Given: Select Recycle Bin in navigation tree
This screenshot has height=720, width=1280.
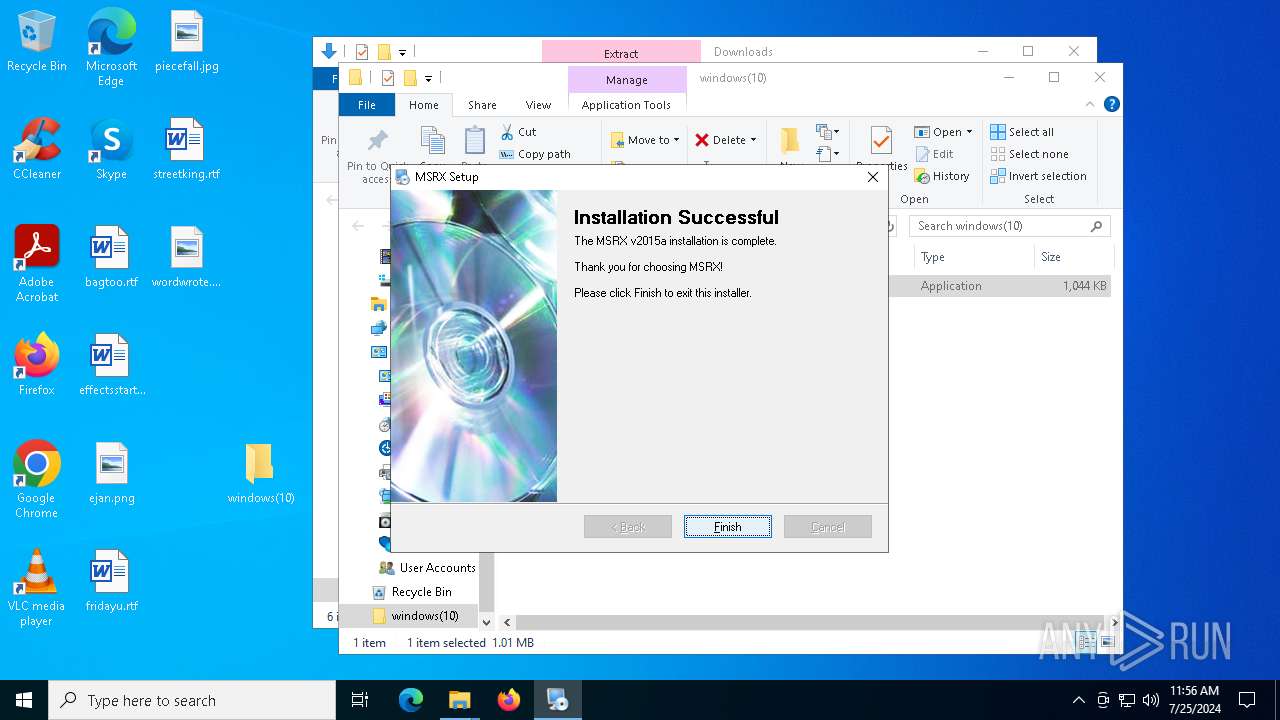Looking at the screenshot, I should pos(412,592).
